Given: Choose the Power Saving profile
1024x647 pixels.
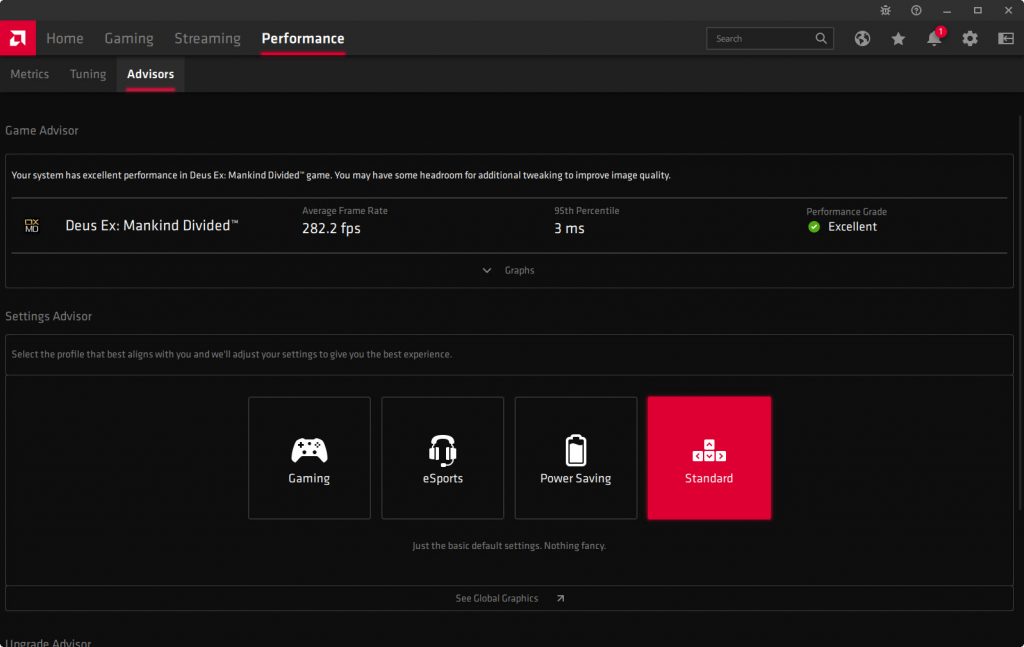Looking at the screenshot, I should point(575,458).
